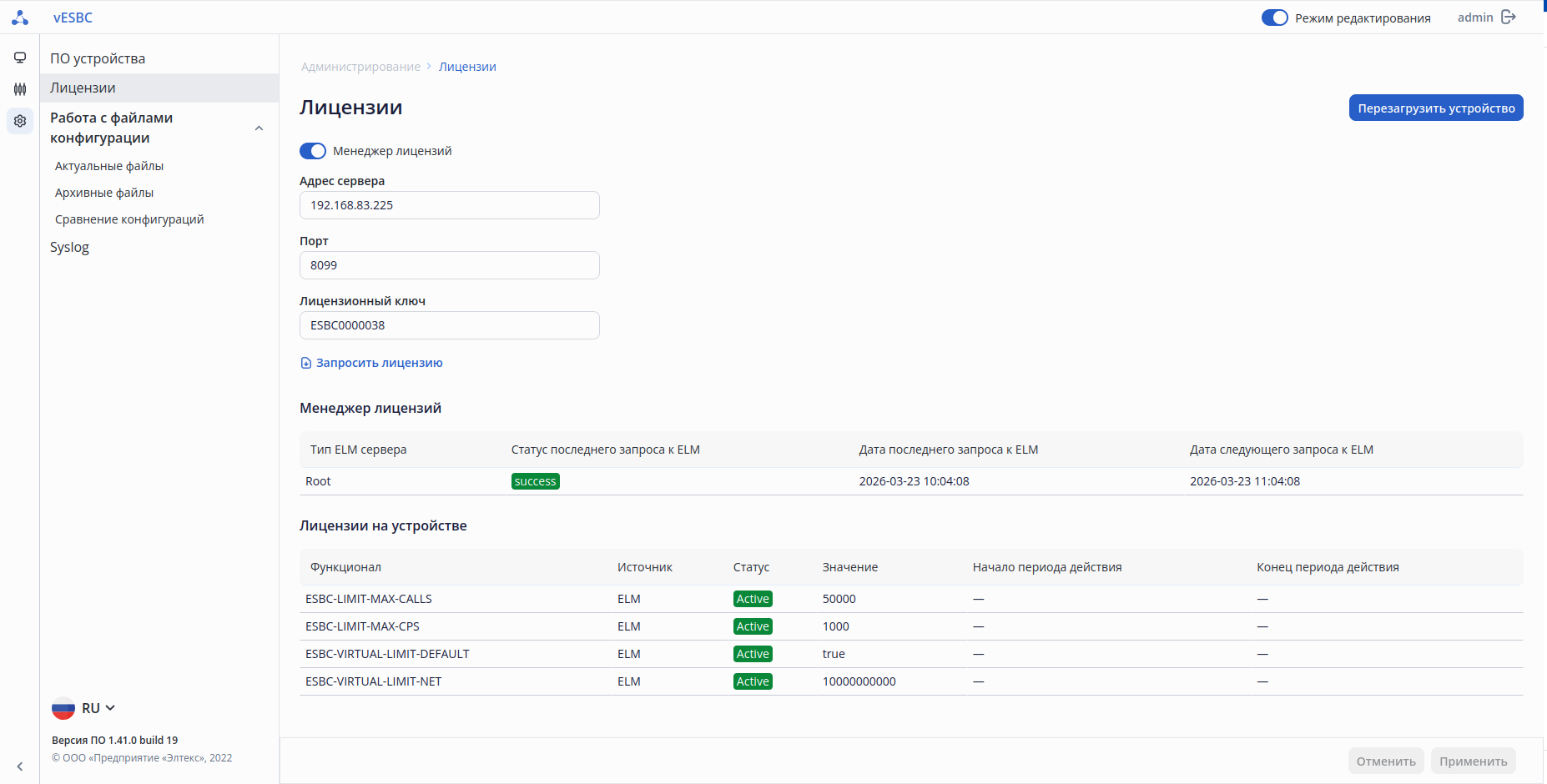Open the ПО устройства menu item
1547x784 pixels.
(98, 58)
